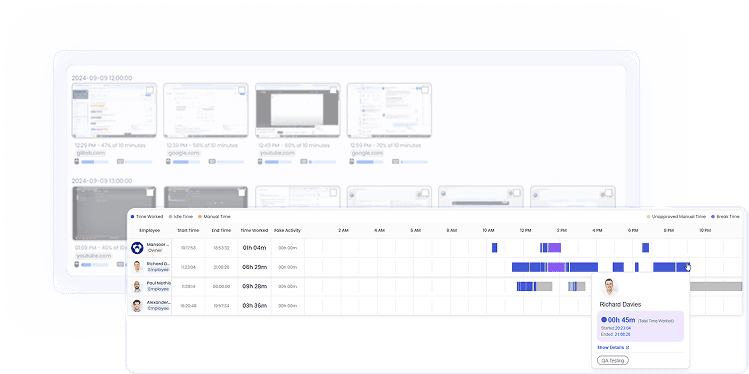Click the keyboard activity icon under the 12:59 PM screenshot
749x374 pixels.
tap(396, 162)
